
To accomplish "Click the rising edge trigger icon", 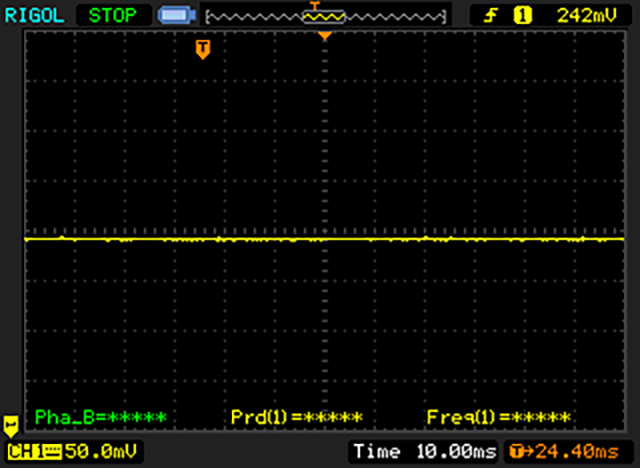I will click(492, 15).
